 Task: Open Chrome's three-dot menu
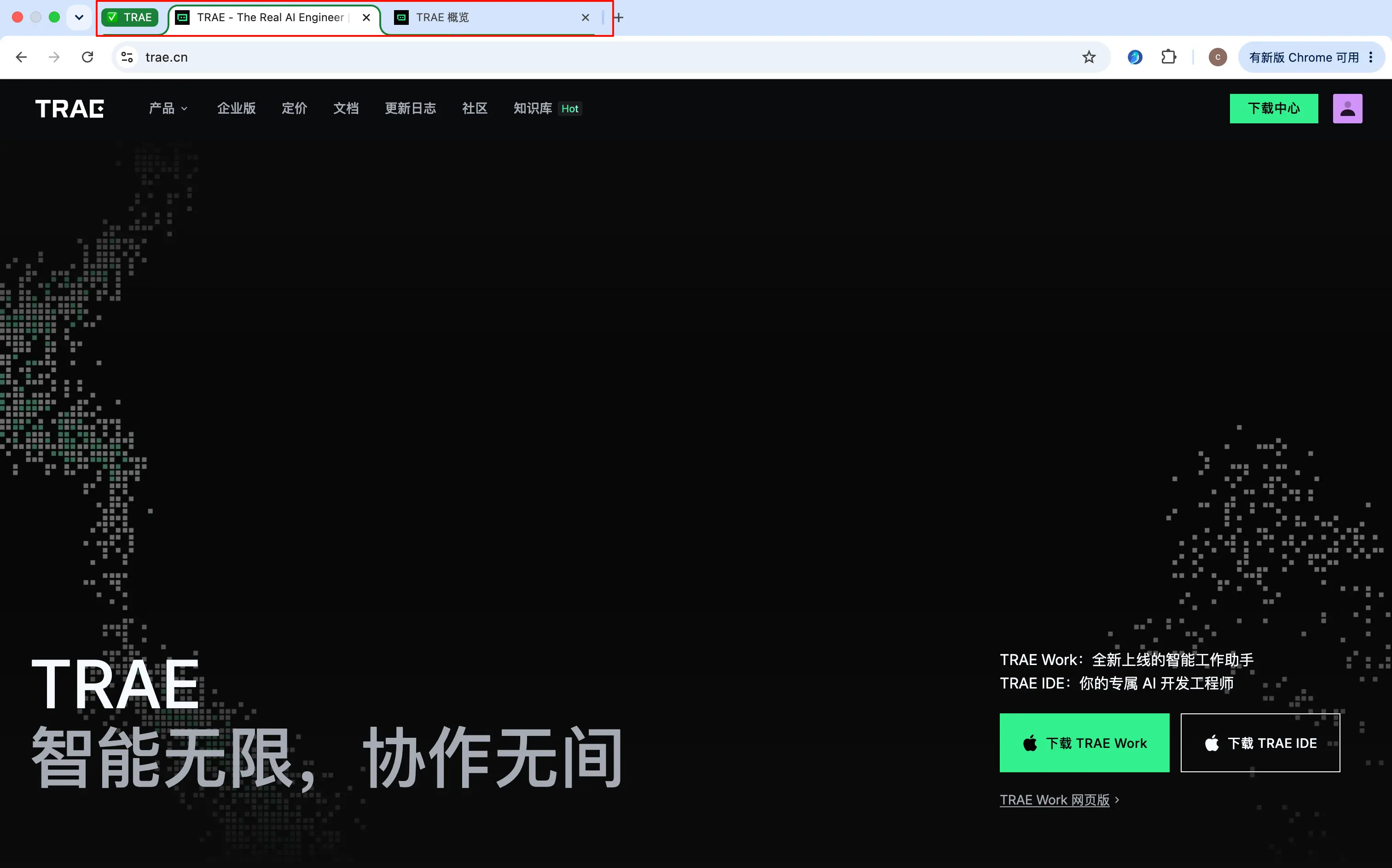tap(1371, 58)
